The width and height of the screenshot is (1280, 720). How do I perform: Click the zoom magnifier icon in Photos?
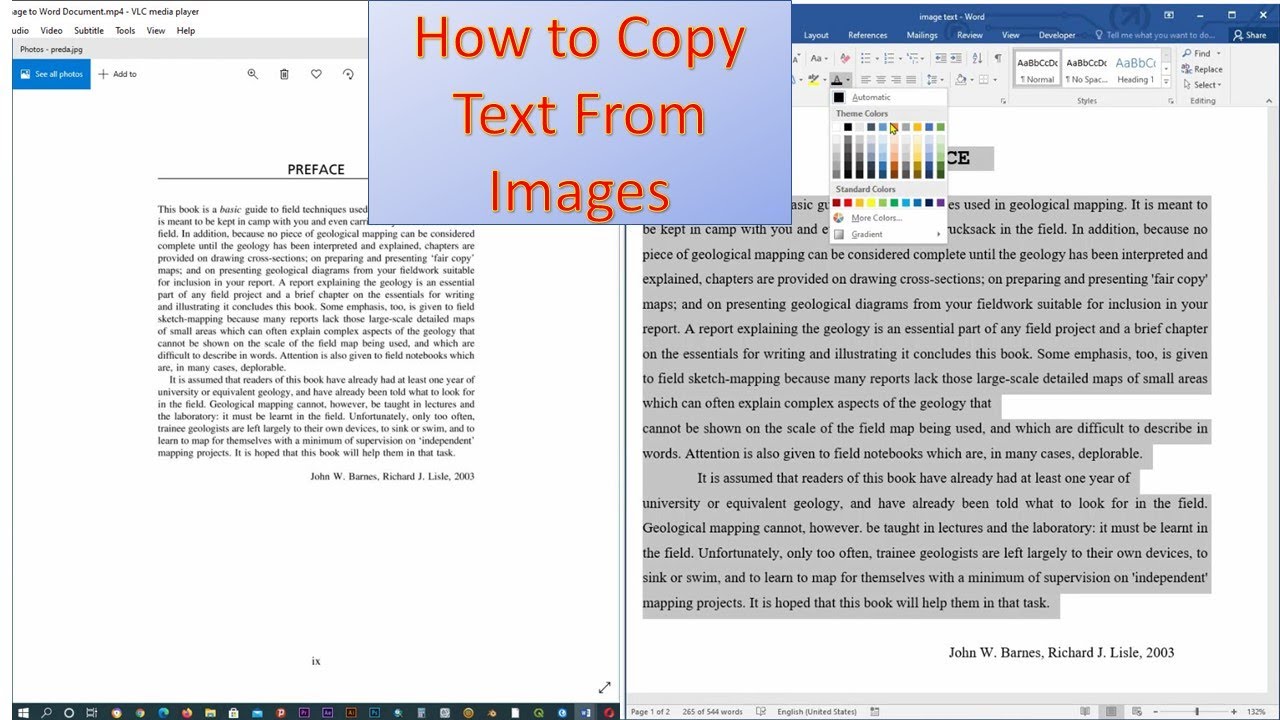coord(253,74)
